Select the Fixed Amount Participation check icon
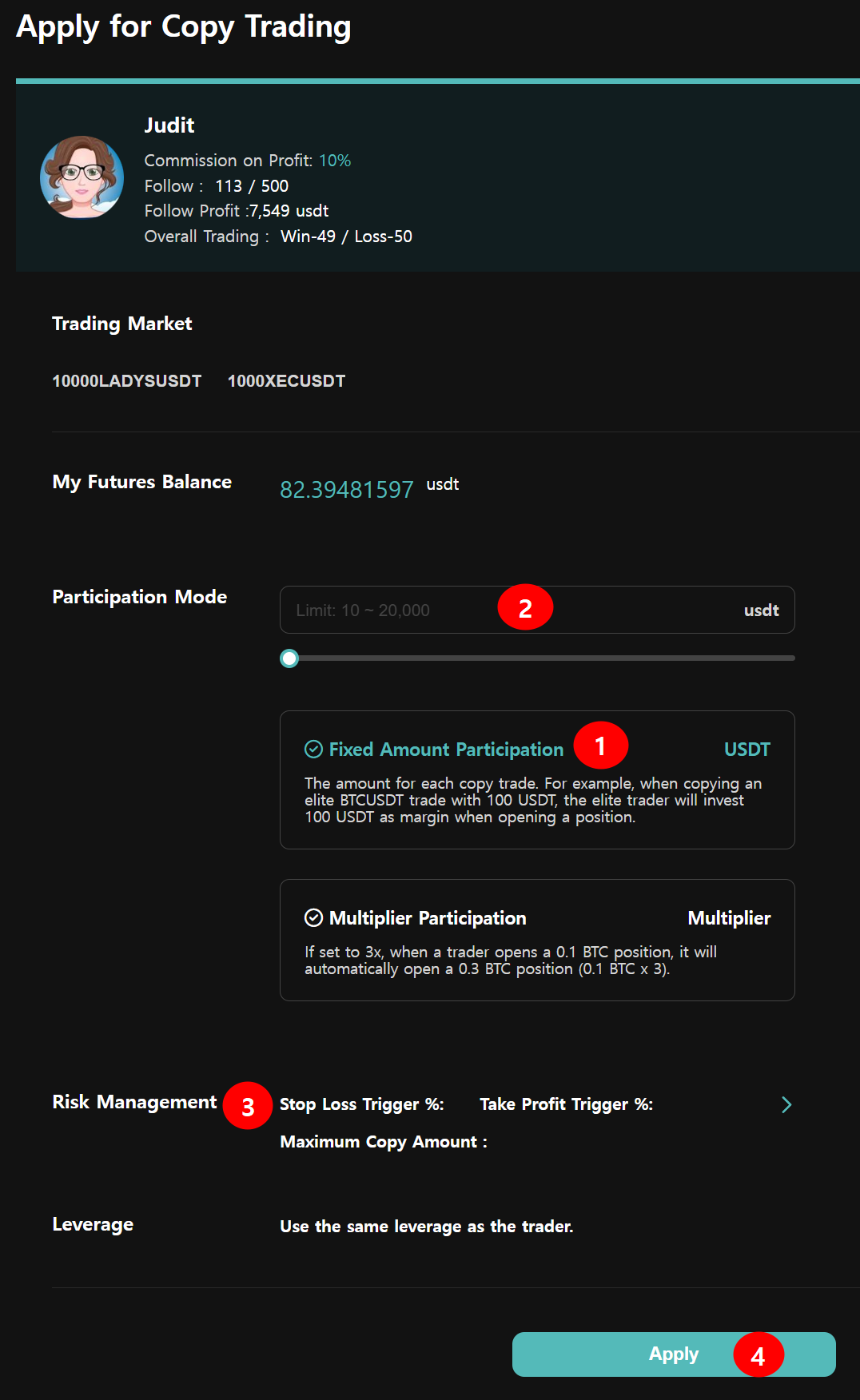860x1400 pixels. pyautogui.click(x=314, y=749)
